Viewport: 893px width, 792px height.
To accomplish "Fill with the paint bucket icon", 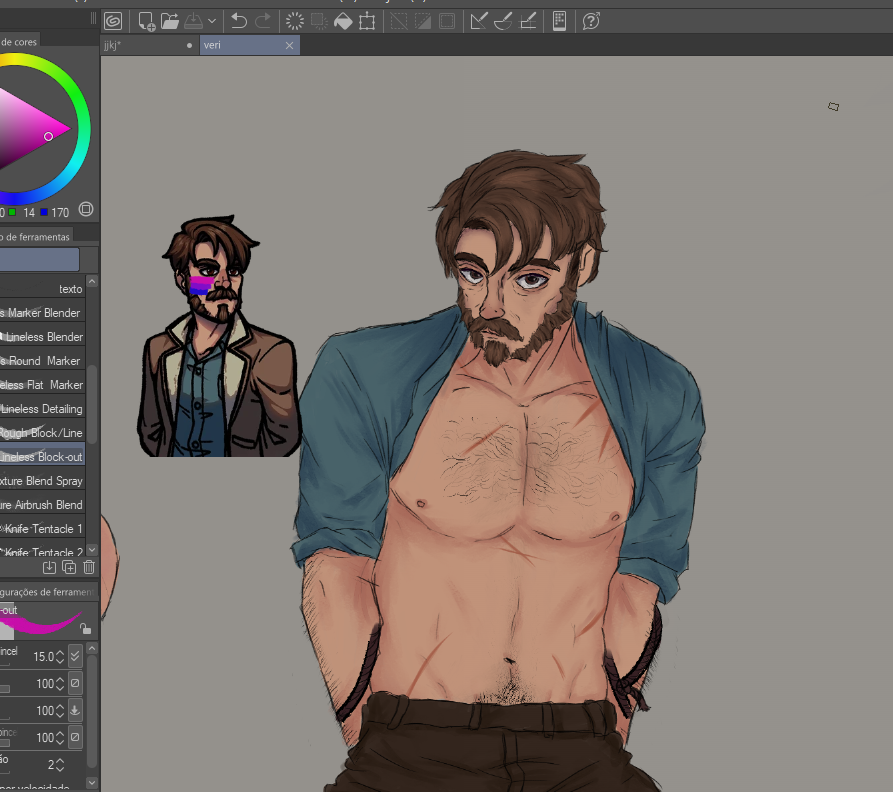I will 343,22.
